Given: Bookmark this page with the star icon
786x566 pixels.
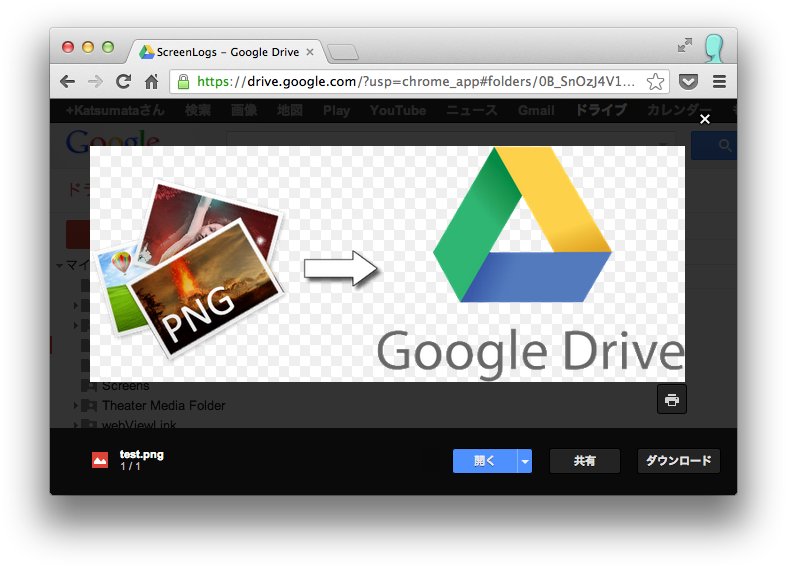Looking at the screenshot, I should [655, 82].
